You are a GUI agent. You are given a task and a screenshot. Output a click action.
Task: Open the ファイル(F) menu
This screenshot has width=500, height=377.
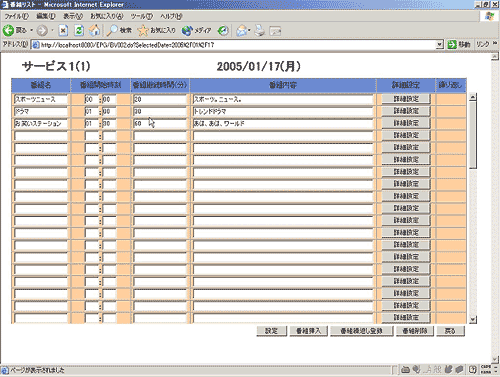[x=16, y=16]
